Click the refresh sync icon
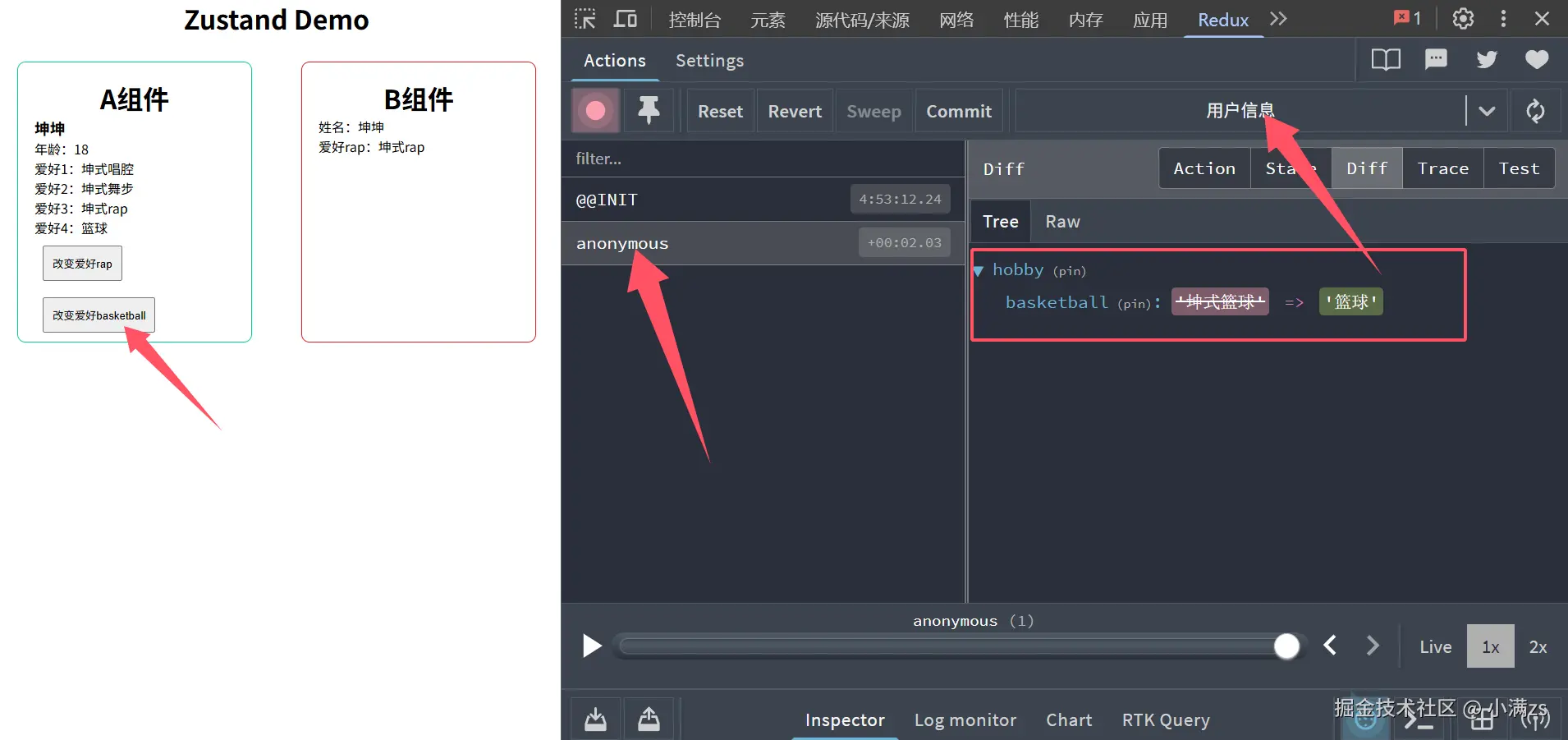This screenshot has width=1568, height=740. coord(1535,111)
